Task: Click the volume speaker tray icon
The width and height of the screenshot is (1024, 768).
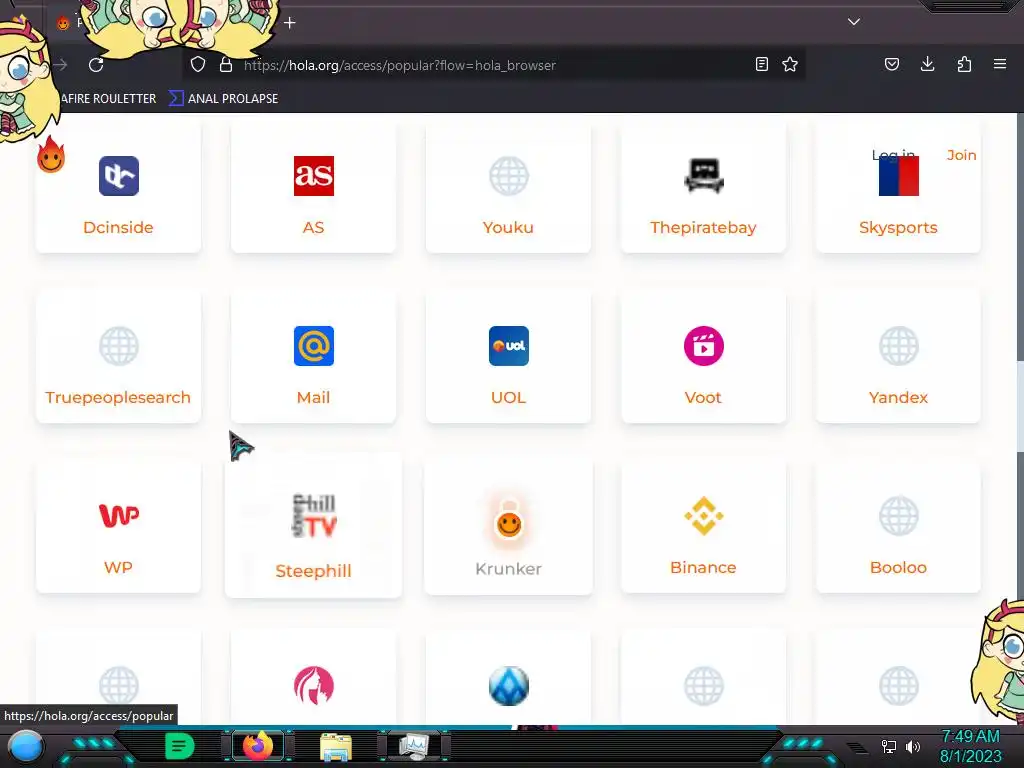Action: point(913,746)
